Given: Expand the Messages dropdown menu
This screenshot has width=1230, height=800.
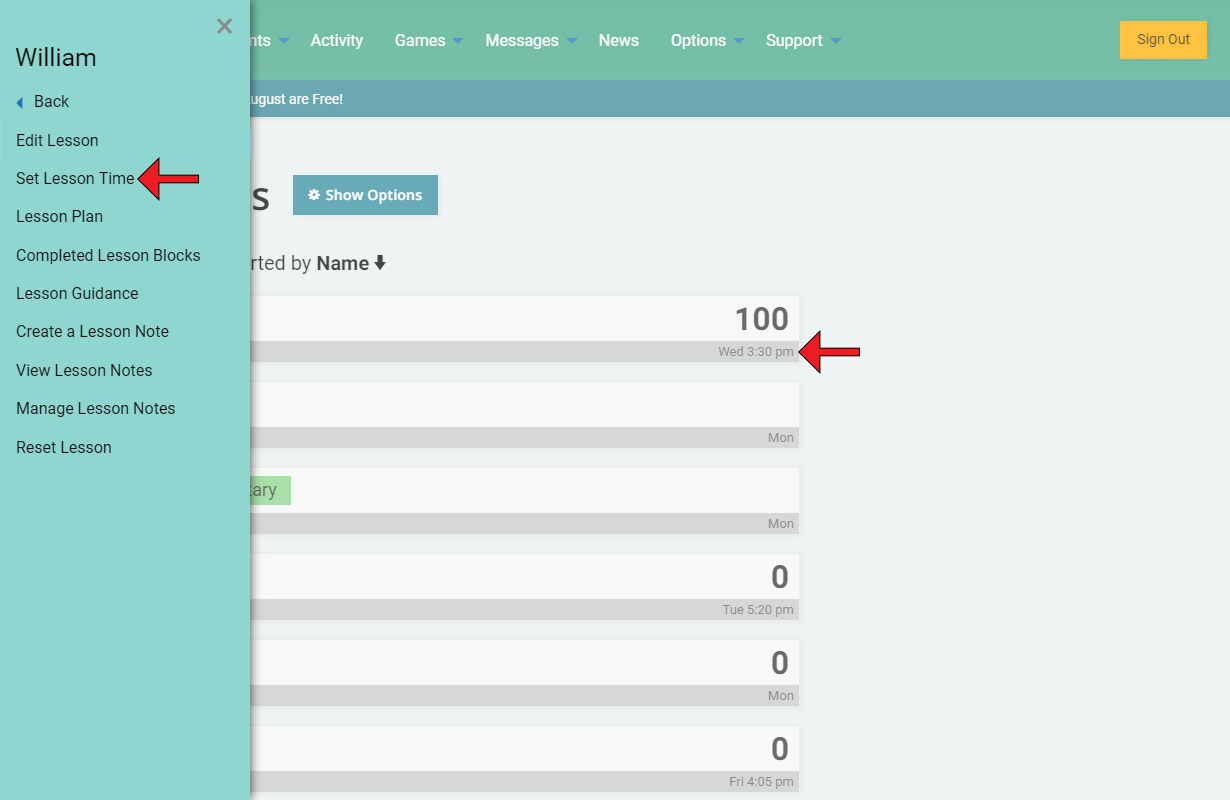Looking at the screenshot, I should (531, 41).
